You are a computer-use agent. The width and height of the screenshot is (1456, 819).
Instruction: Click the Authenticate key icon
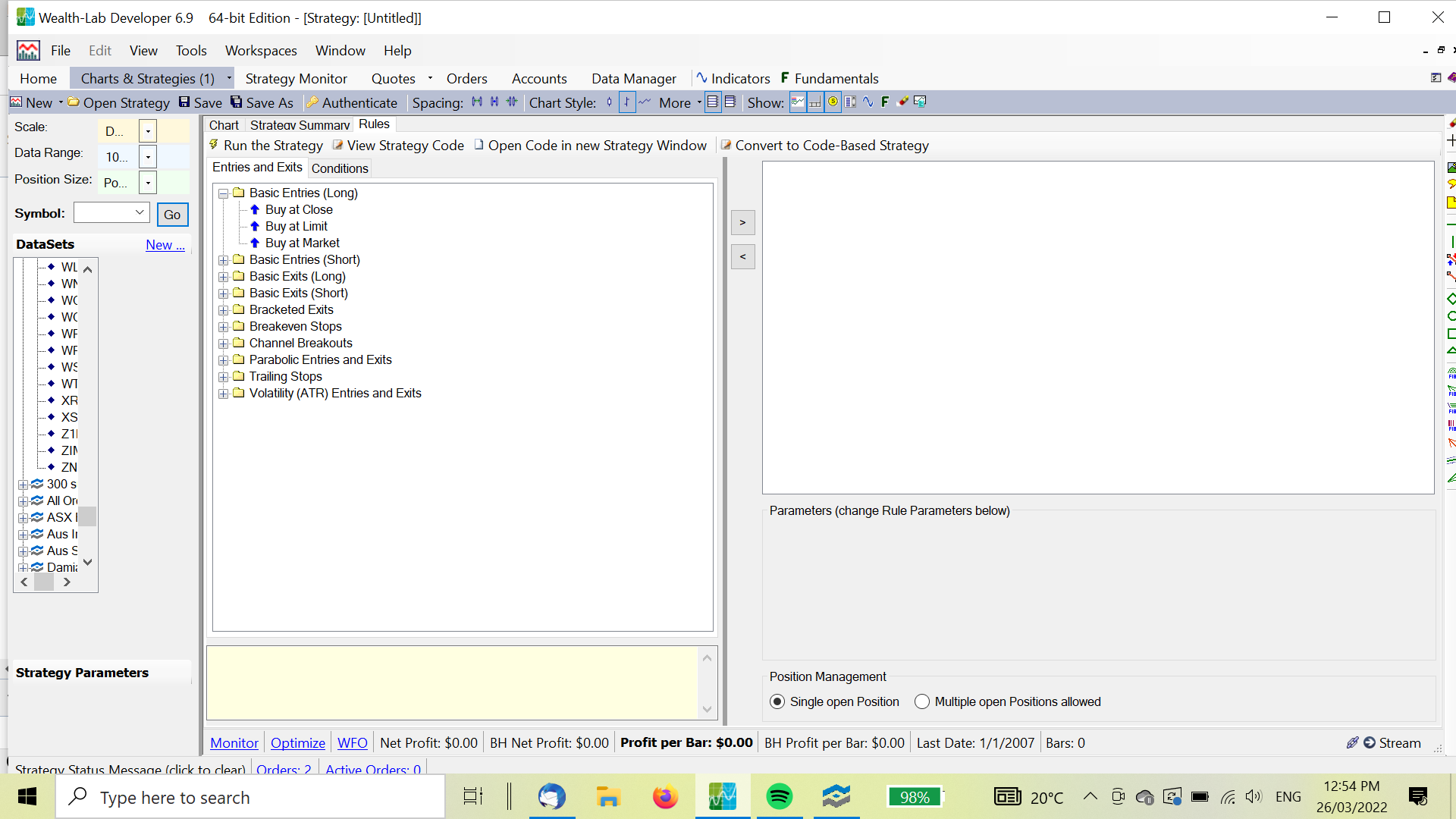(x=312, y=102)
